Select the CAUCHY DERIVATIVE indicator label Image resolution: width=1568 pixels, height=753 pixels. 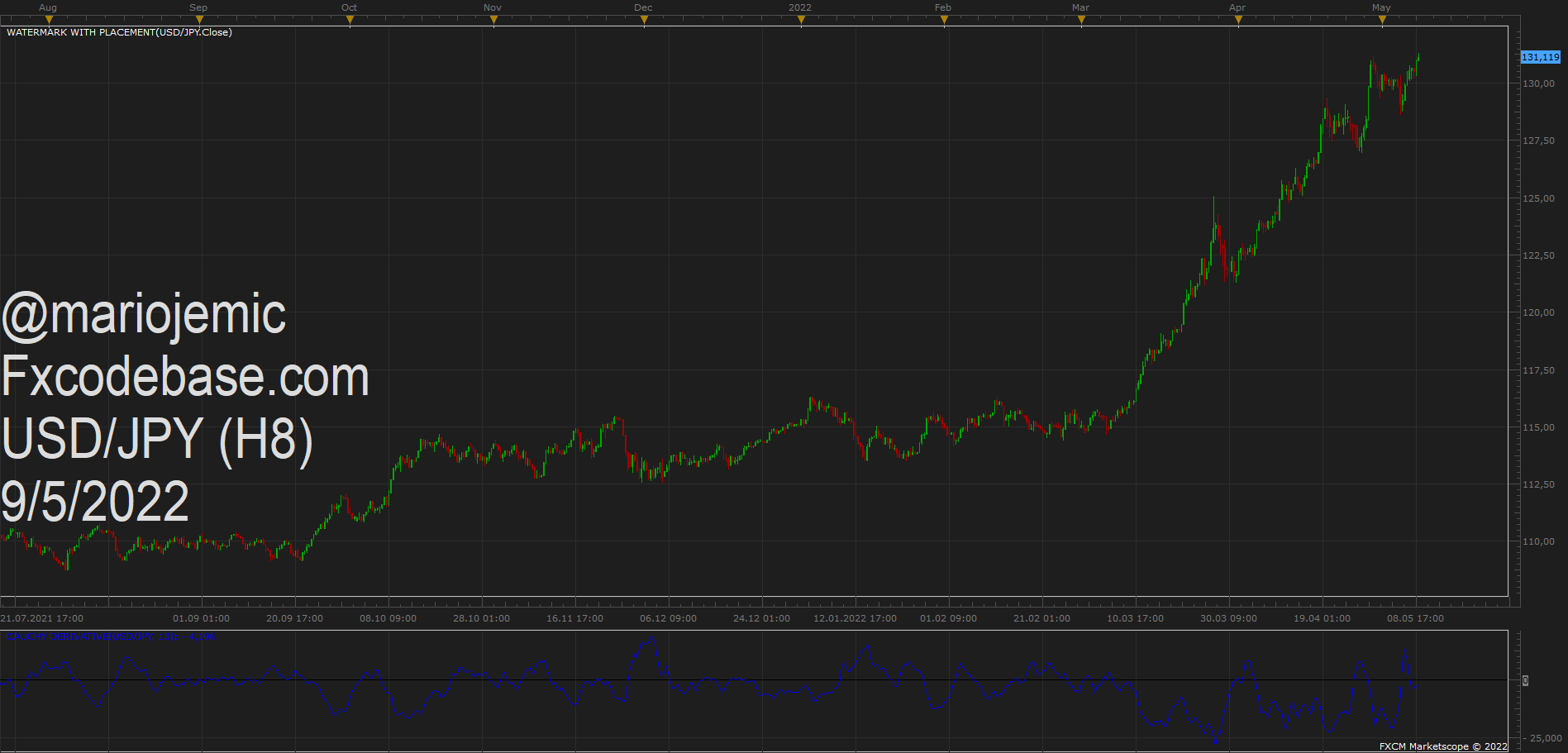[110, 636]
